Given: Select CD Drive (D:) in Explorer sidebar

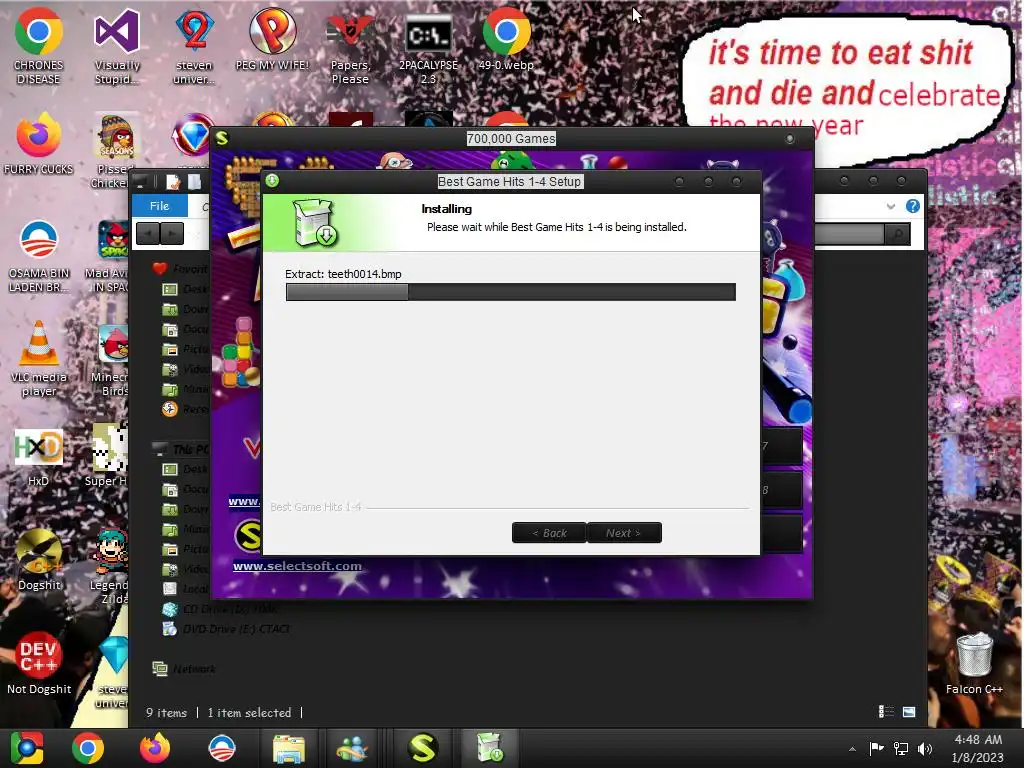Looking at the screenshot, I should click(x=219, y=609).
